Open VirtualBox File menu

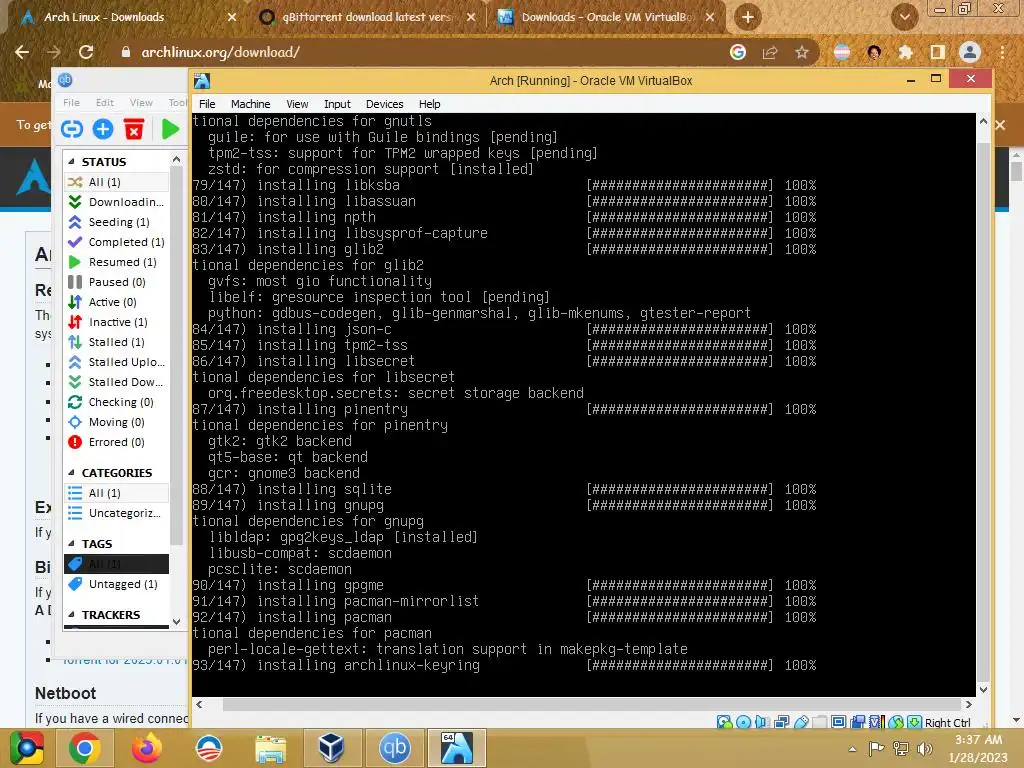click(x=207, y=104)
